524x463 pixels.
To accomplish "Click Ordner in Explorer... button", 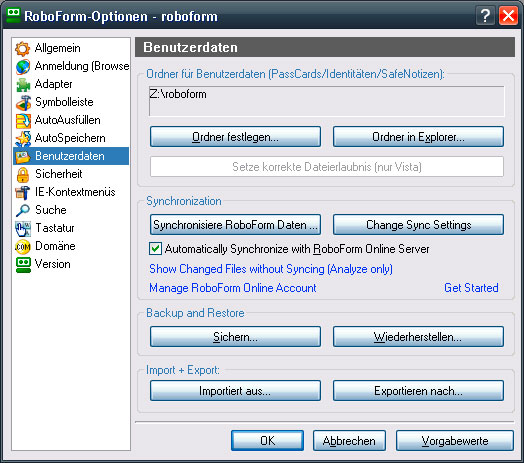I will point(418,137).
